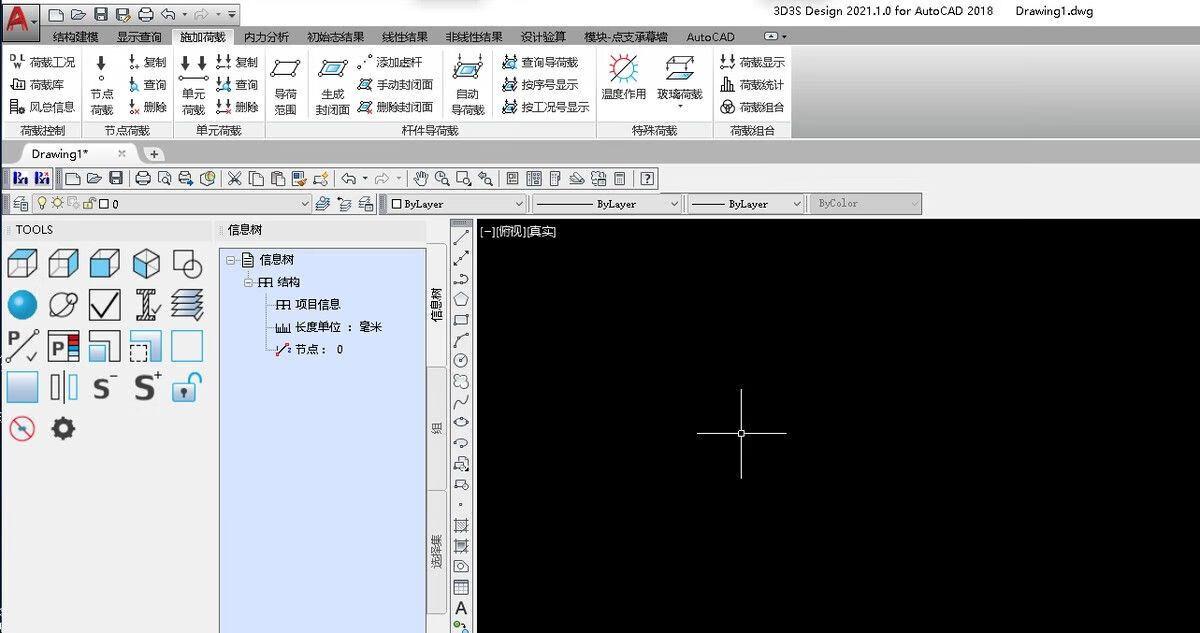
Task: Collapse the 信息树 root tree node
Action: tap(231, 260)
